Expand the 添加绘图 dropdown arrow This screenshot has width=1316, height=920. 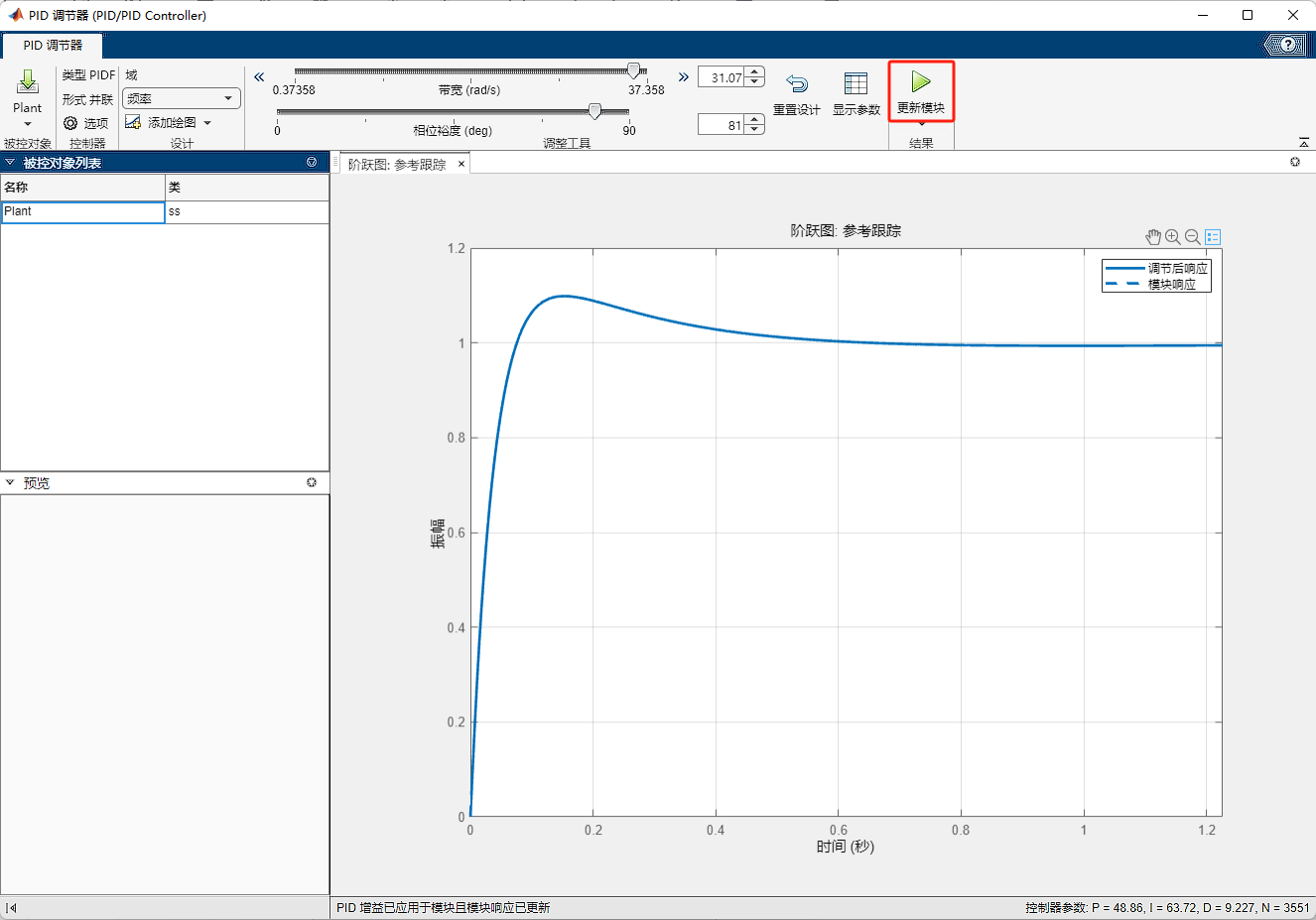[x=207, y=123]
